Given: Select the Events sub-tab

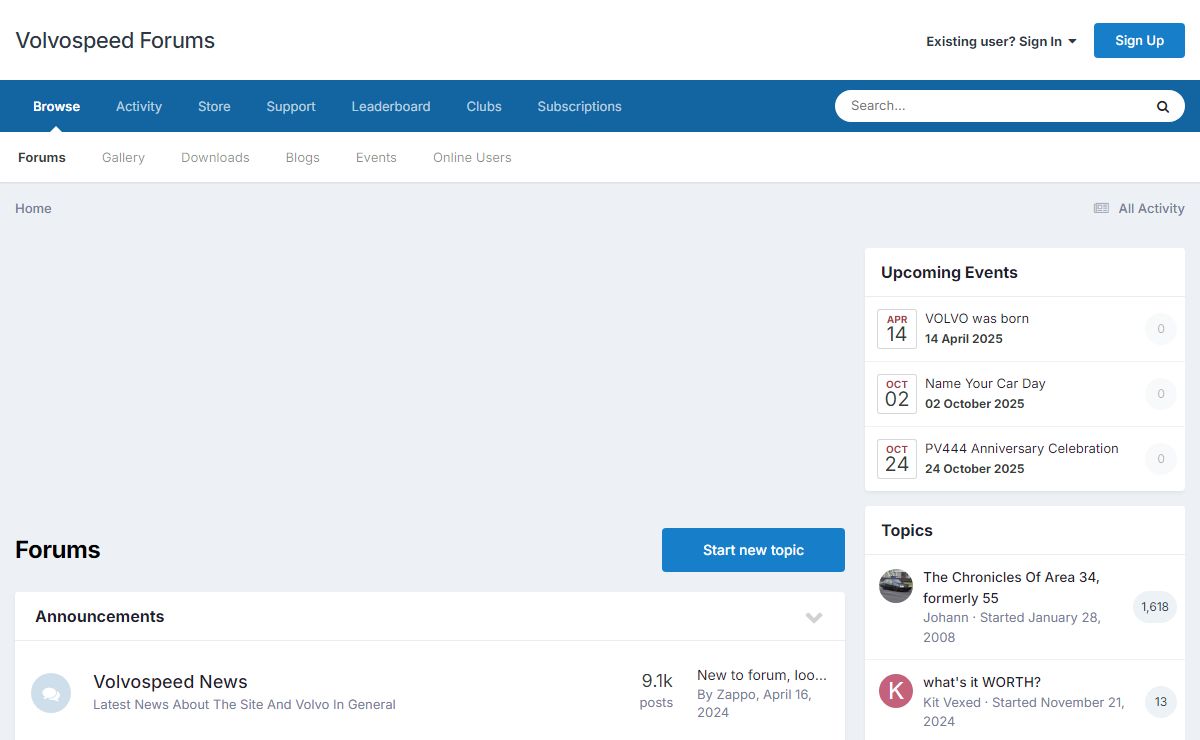Looking at the screenshot, I should pos(376,157).
